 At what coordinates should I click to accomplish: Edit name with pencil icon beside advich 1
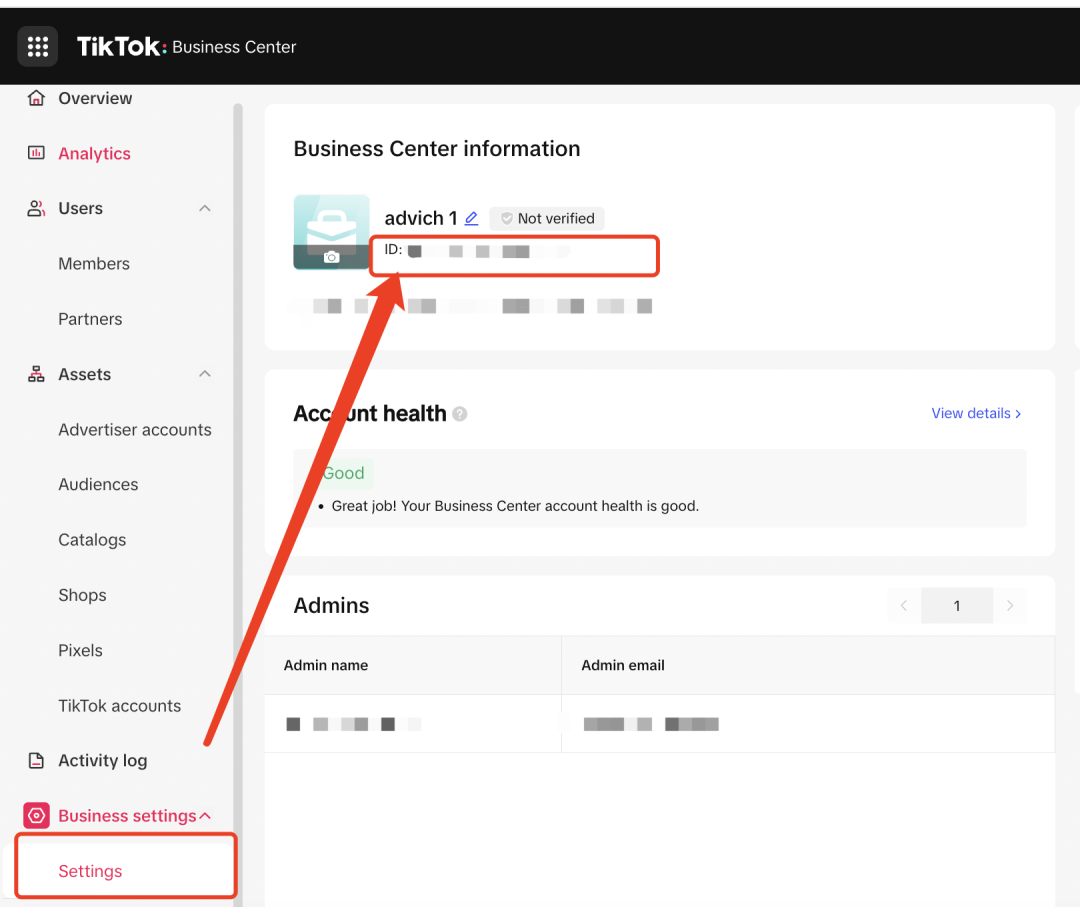click(471, 218)
